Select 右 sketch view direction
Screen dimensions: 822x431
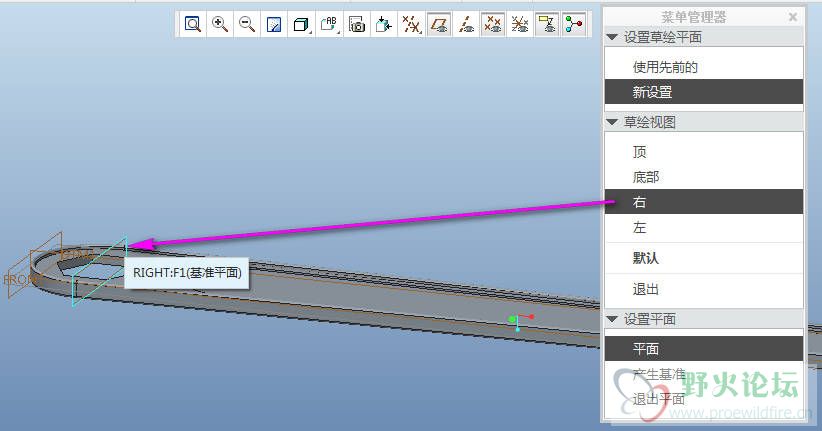704,202
